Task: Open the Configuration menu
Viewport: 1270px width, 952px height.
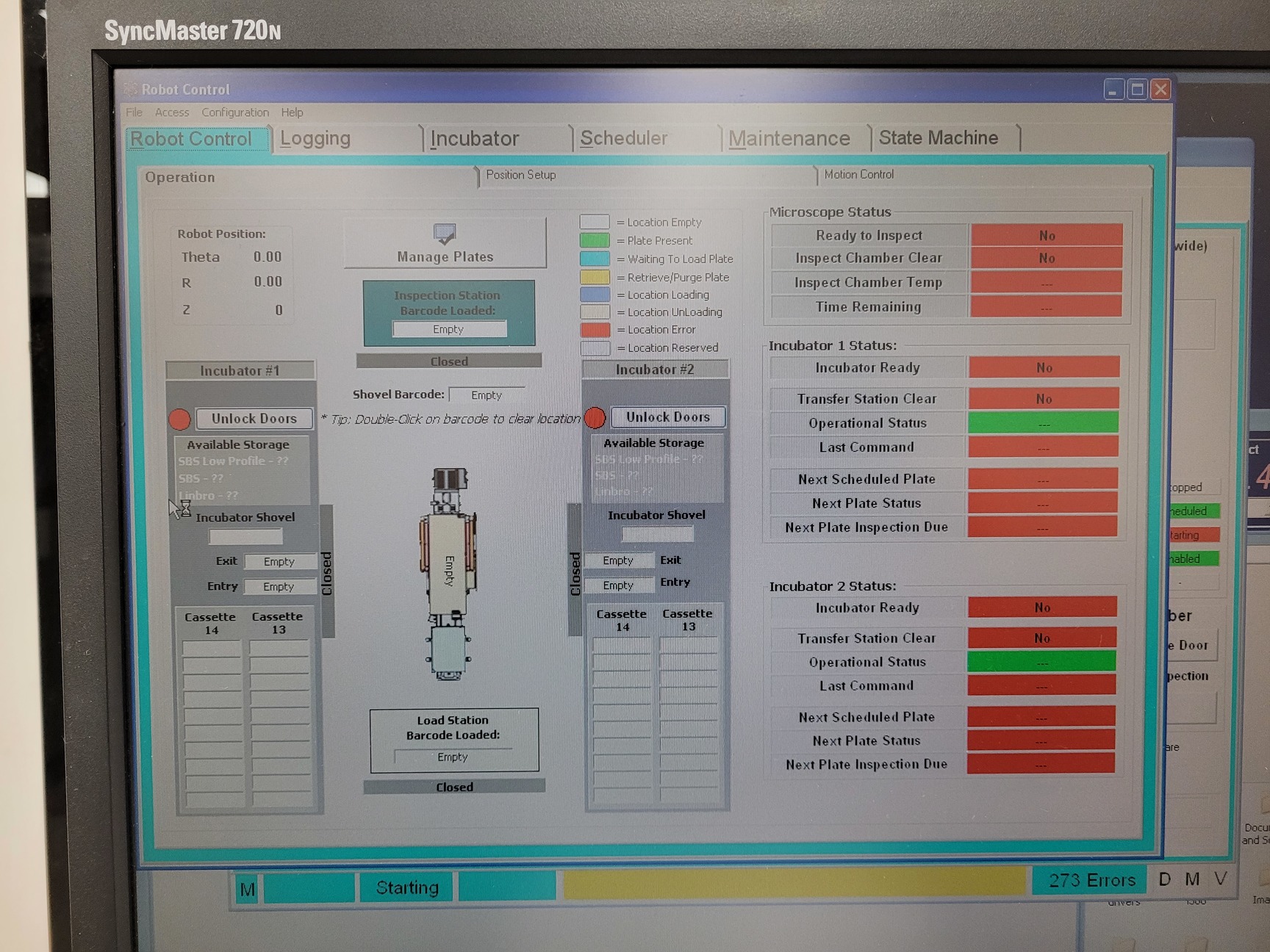Action: [235, 112]
